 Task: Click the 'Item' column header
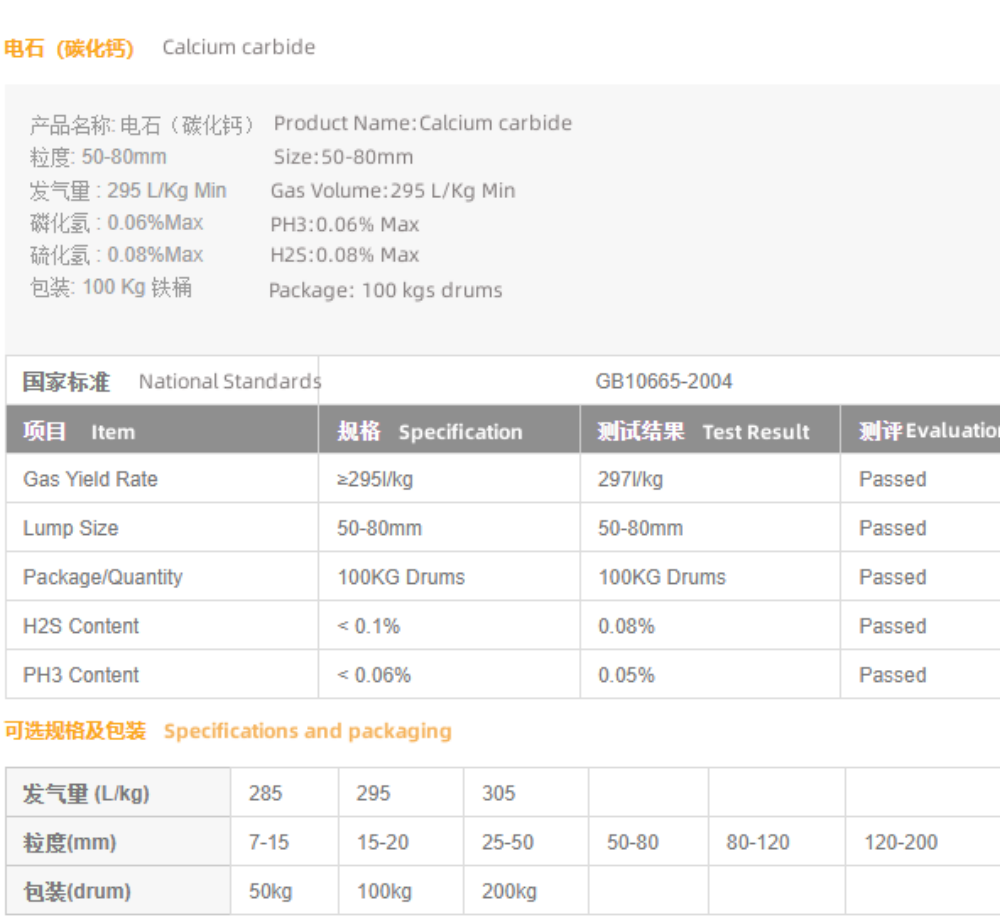tap(113, 432)
